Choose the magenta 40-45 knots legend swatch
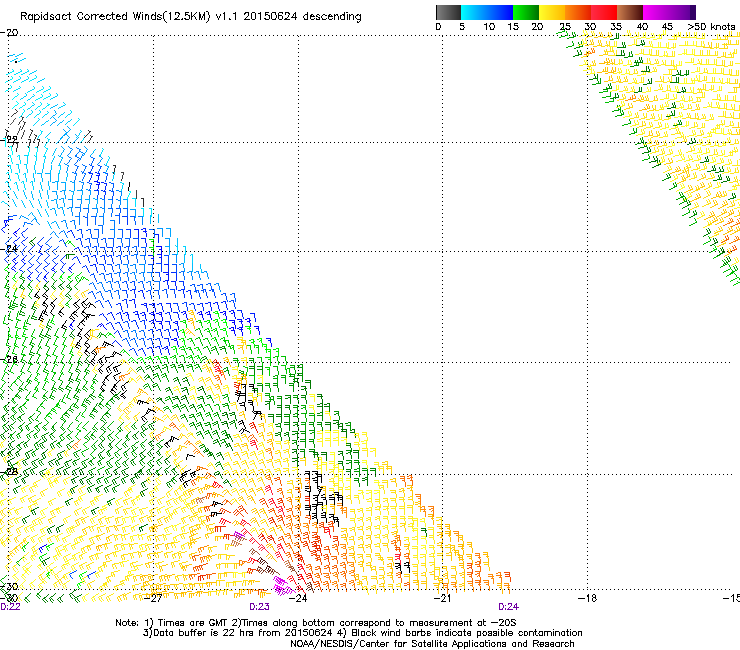This screenshot has height=650, width=740. pyautogui.click(x=656, y=12)
